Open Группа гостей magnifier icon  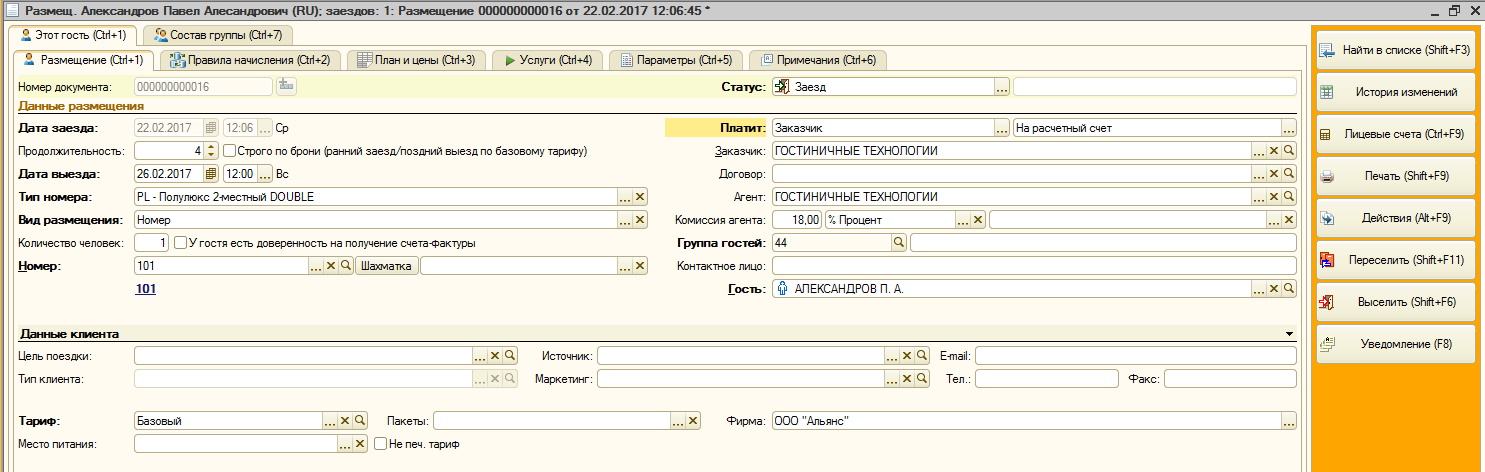[x=898, y=243]
